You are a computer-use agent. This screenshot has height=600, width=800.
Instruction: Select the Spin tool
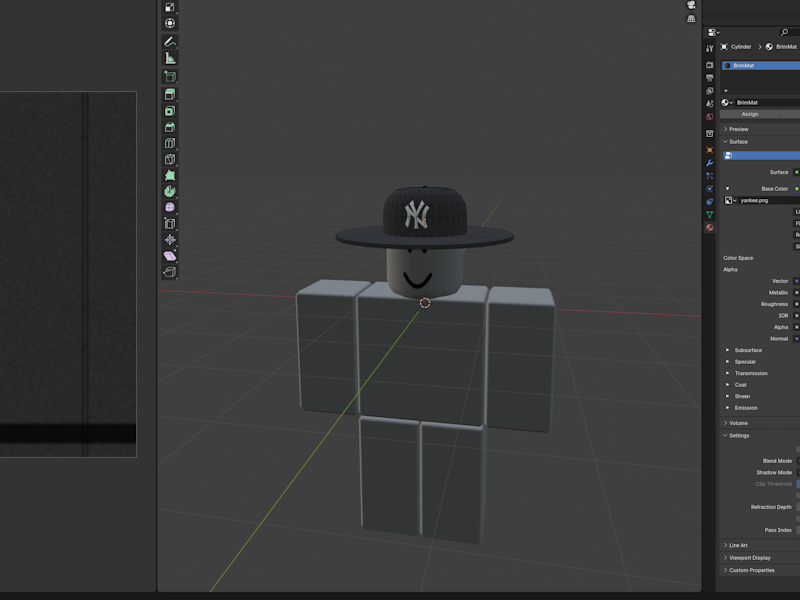[x=170, y=191]
